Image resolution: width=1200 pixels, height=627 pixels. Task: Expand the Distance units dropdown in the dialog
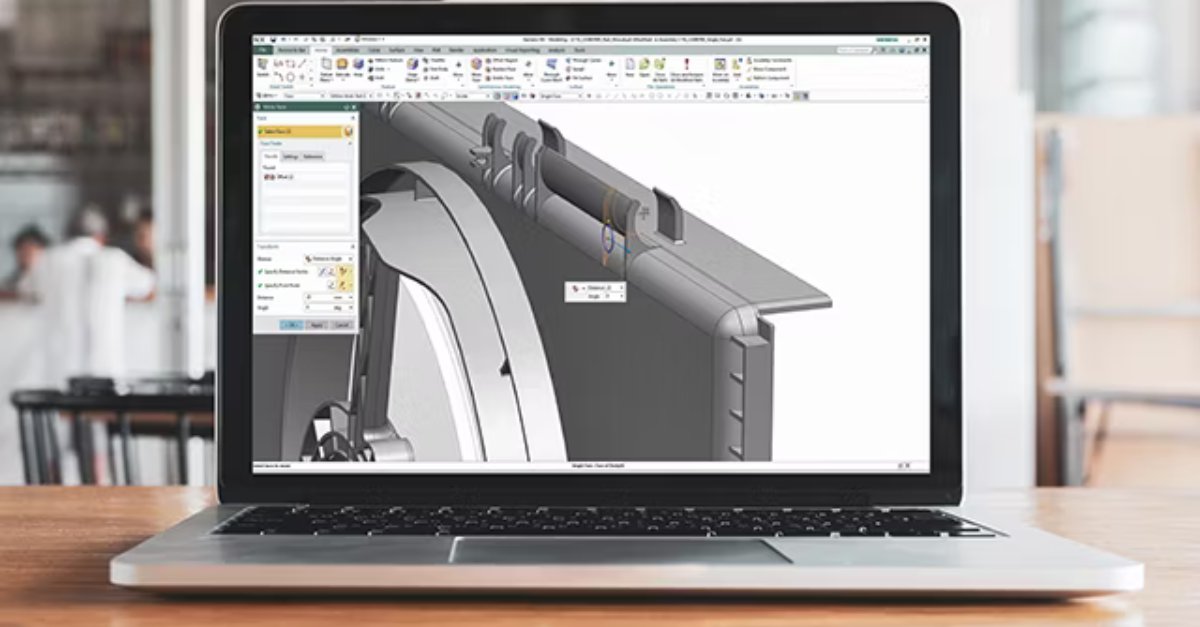(349, 295)
